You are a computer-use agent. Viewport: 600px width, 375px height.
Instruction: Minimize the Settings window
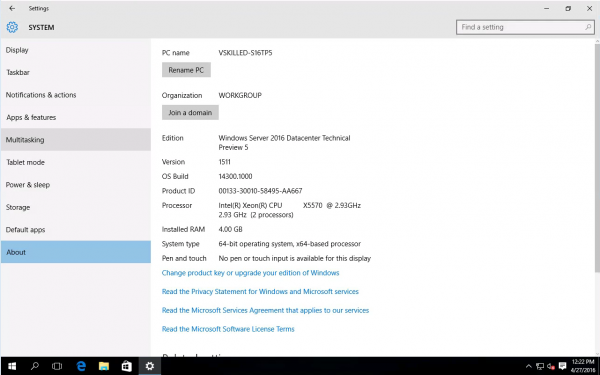coord(546,8)
